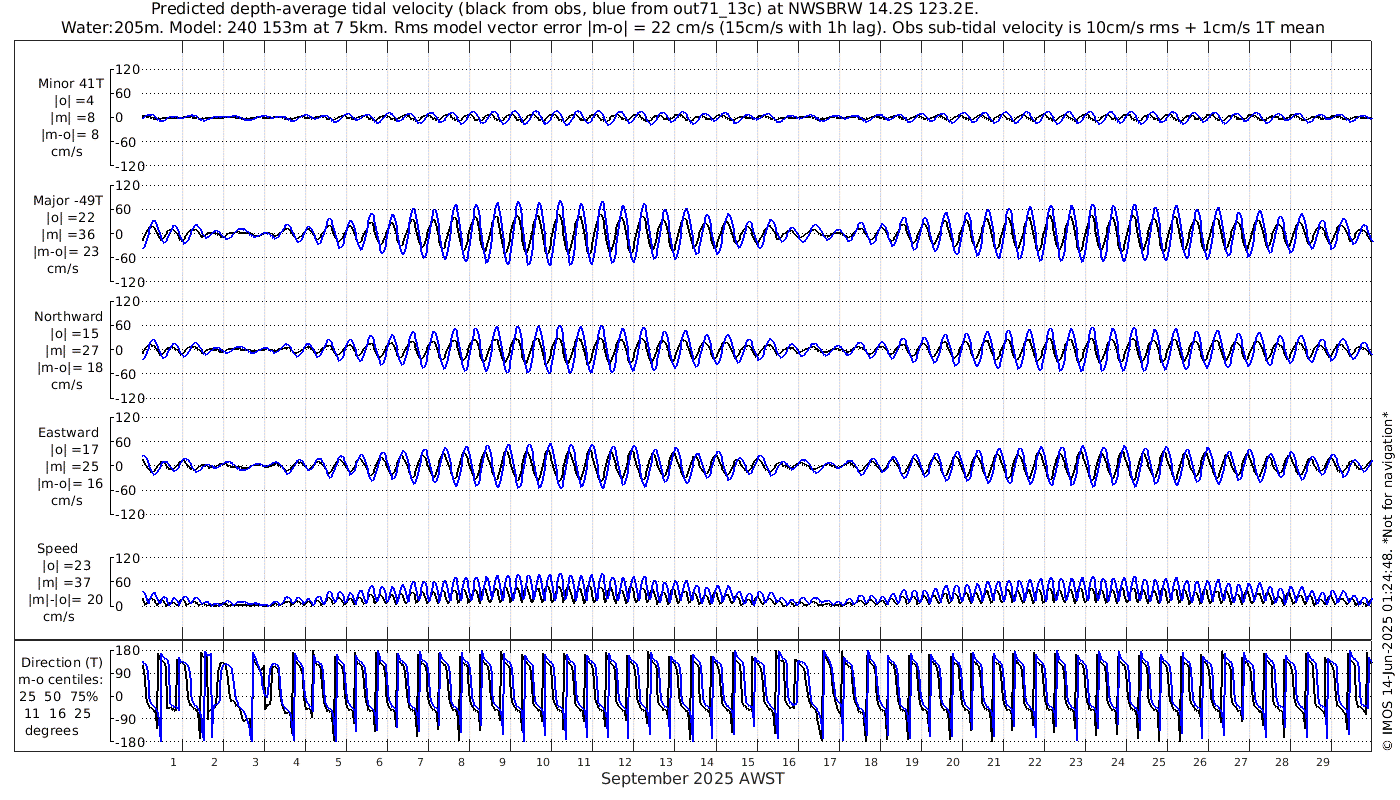Click the 'Speed' panel label
The height and width of the screenshot is (800, 1400).
pyautogui.click(x=58, y=549)
